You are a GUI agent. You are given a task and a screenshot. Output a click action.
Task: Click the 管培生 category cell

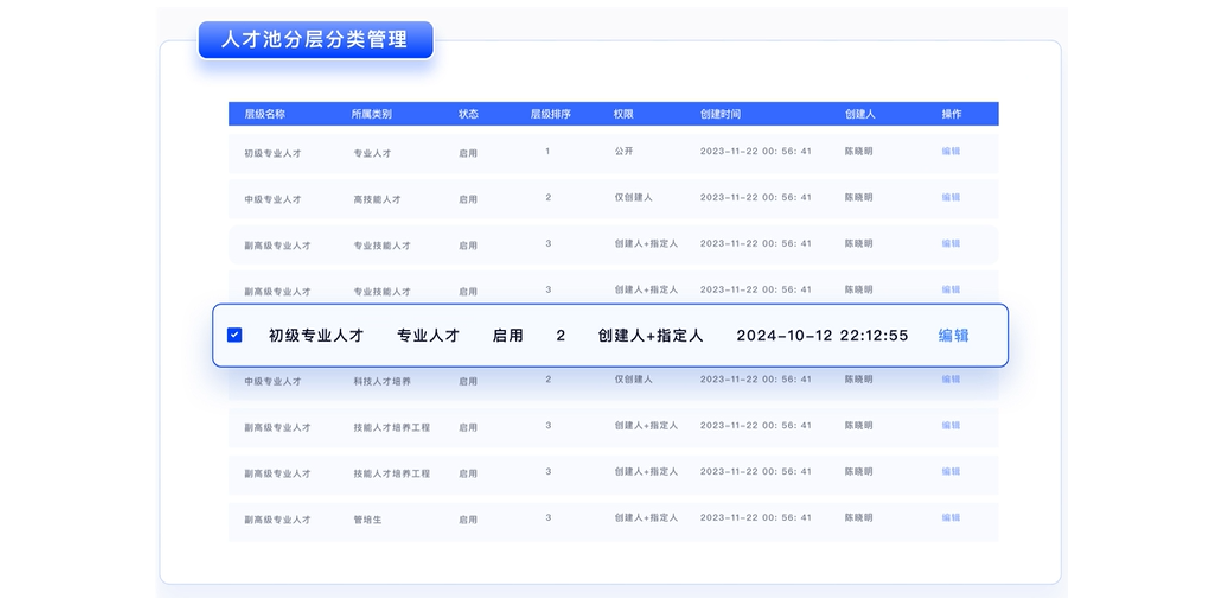(367, 520)
